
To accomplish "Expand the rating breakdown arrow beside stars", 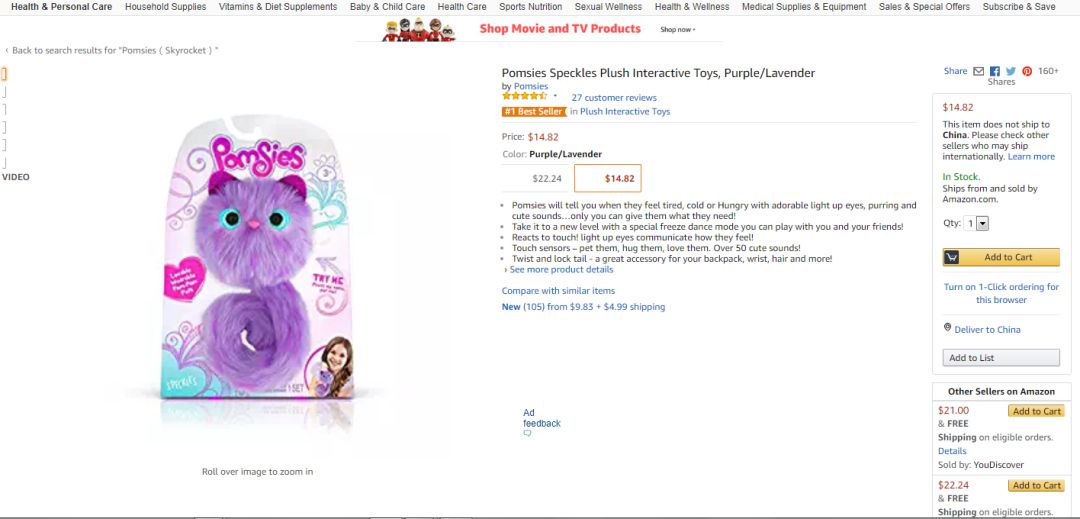I will pos(555,97).
